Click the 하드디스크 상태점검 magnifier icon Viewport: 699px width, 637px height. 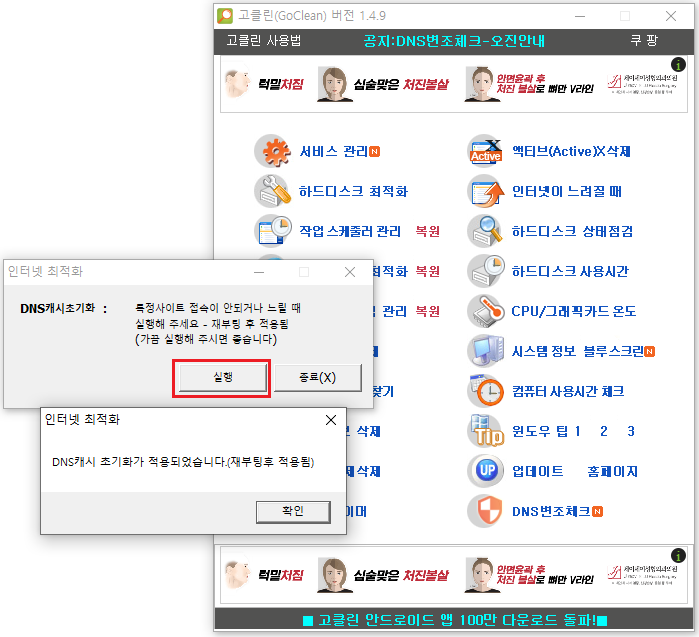[486, 231]
